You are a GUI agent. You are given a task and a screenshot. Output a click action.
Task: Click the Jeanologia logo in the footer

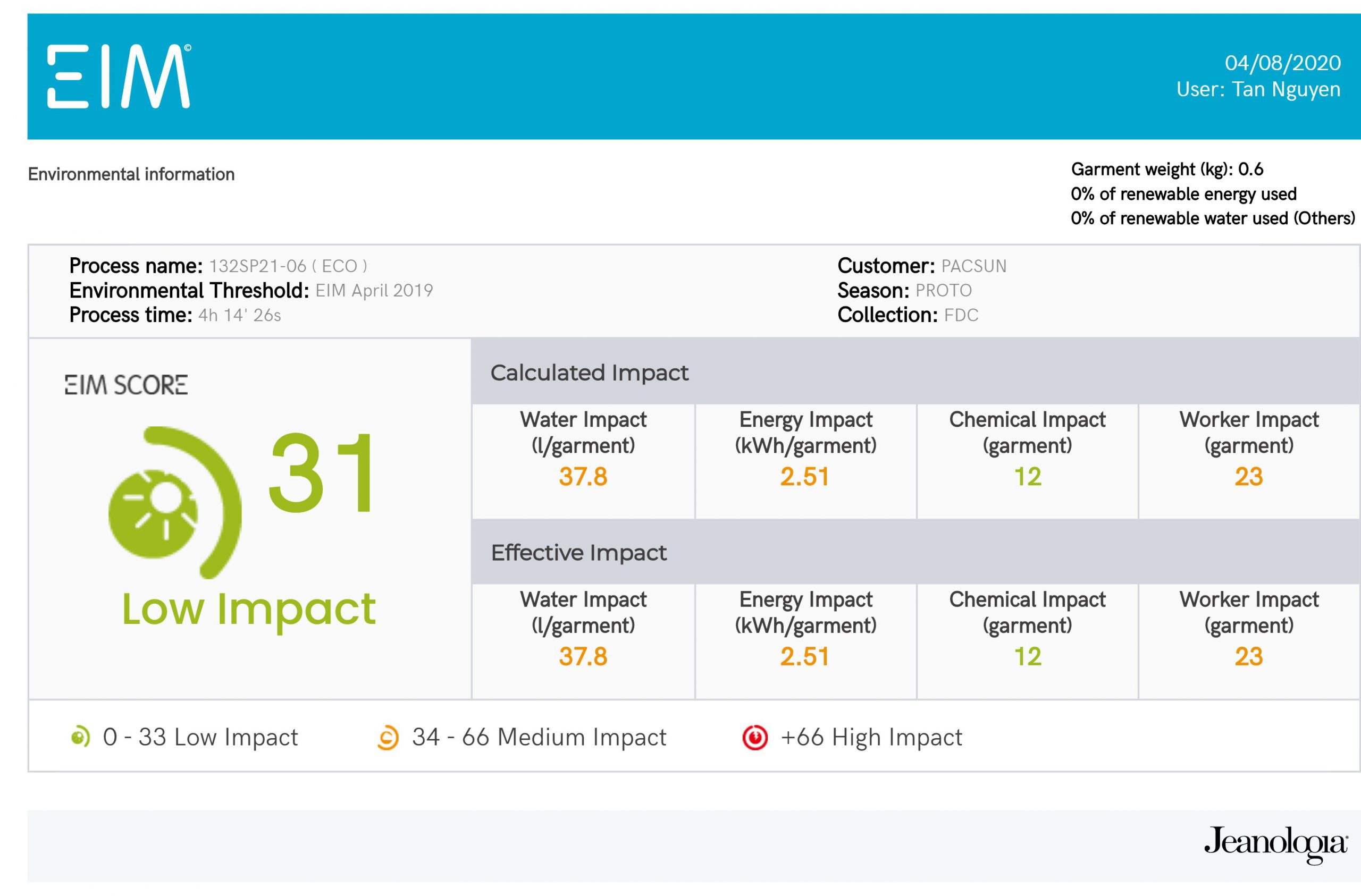[x=1276, y=844]
